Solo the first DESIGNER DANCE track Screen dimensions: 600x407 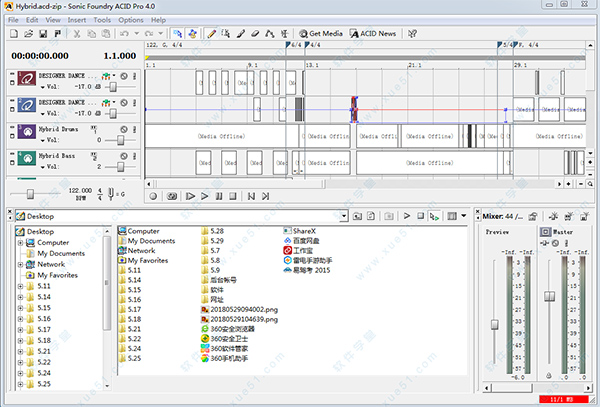134,76
